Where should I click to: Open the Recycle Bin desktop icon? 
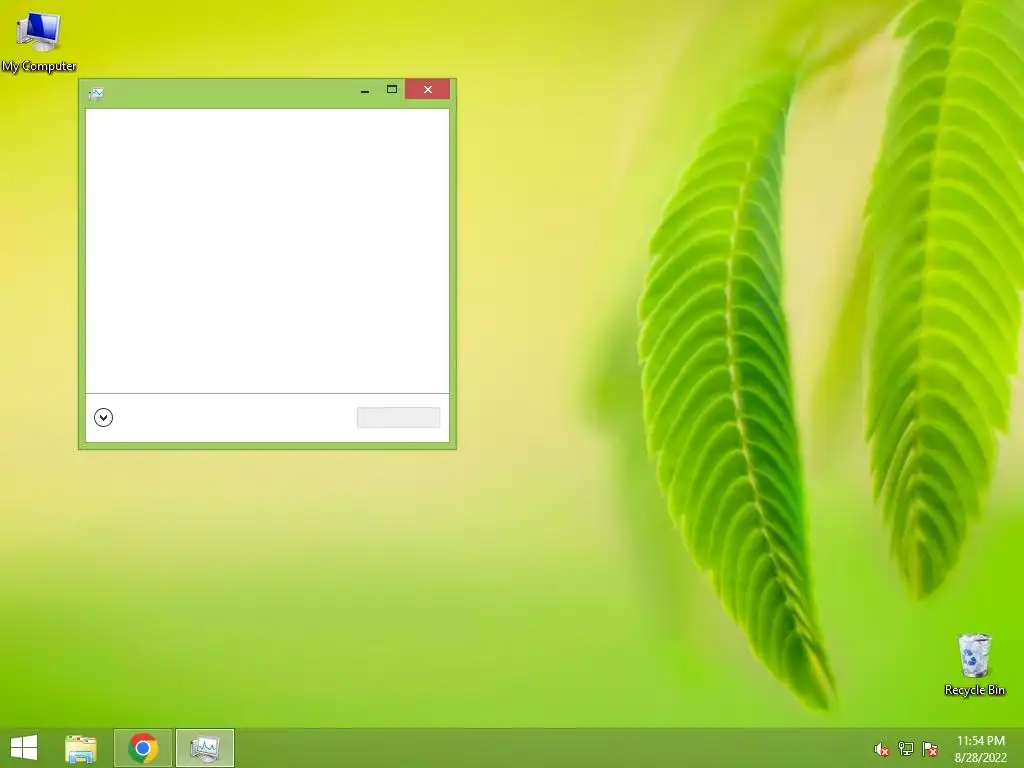(x=974, y=664)
